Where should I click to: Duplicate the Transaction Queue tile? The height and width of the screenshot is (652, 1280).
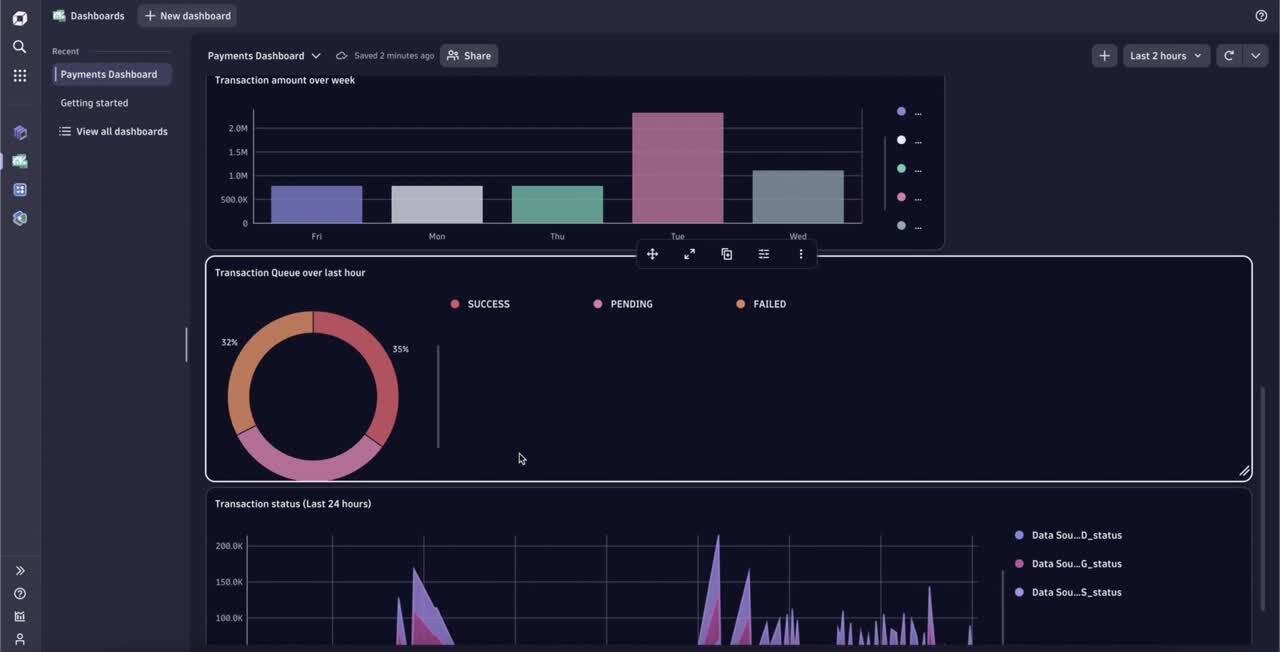727,254
